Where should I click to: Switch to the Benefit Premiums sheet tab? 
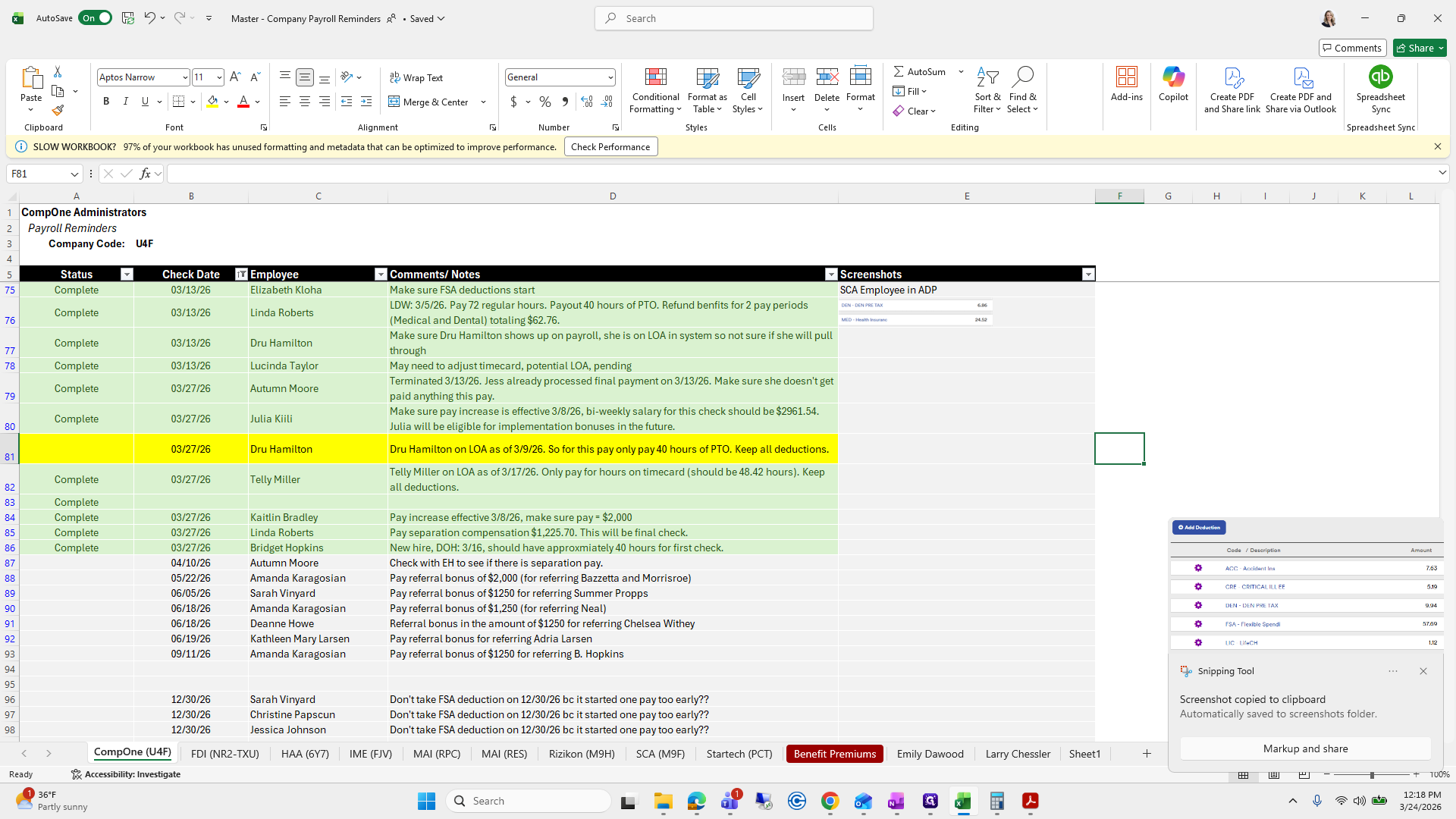tap(834, 753)
